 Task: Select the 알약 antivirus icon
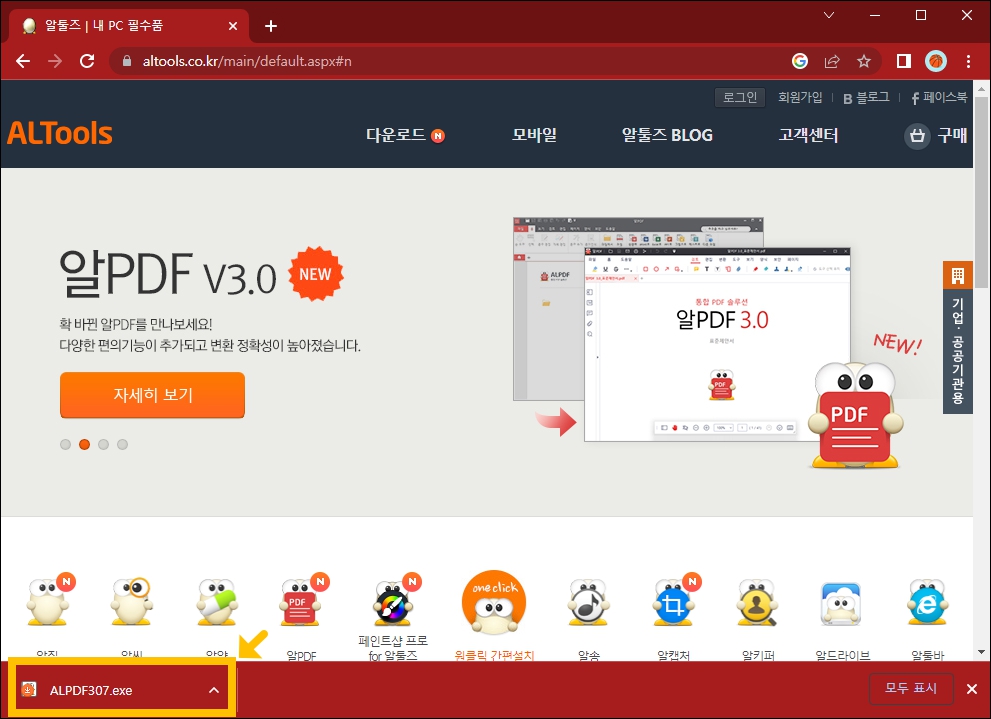tap(217, 602)
